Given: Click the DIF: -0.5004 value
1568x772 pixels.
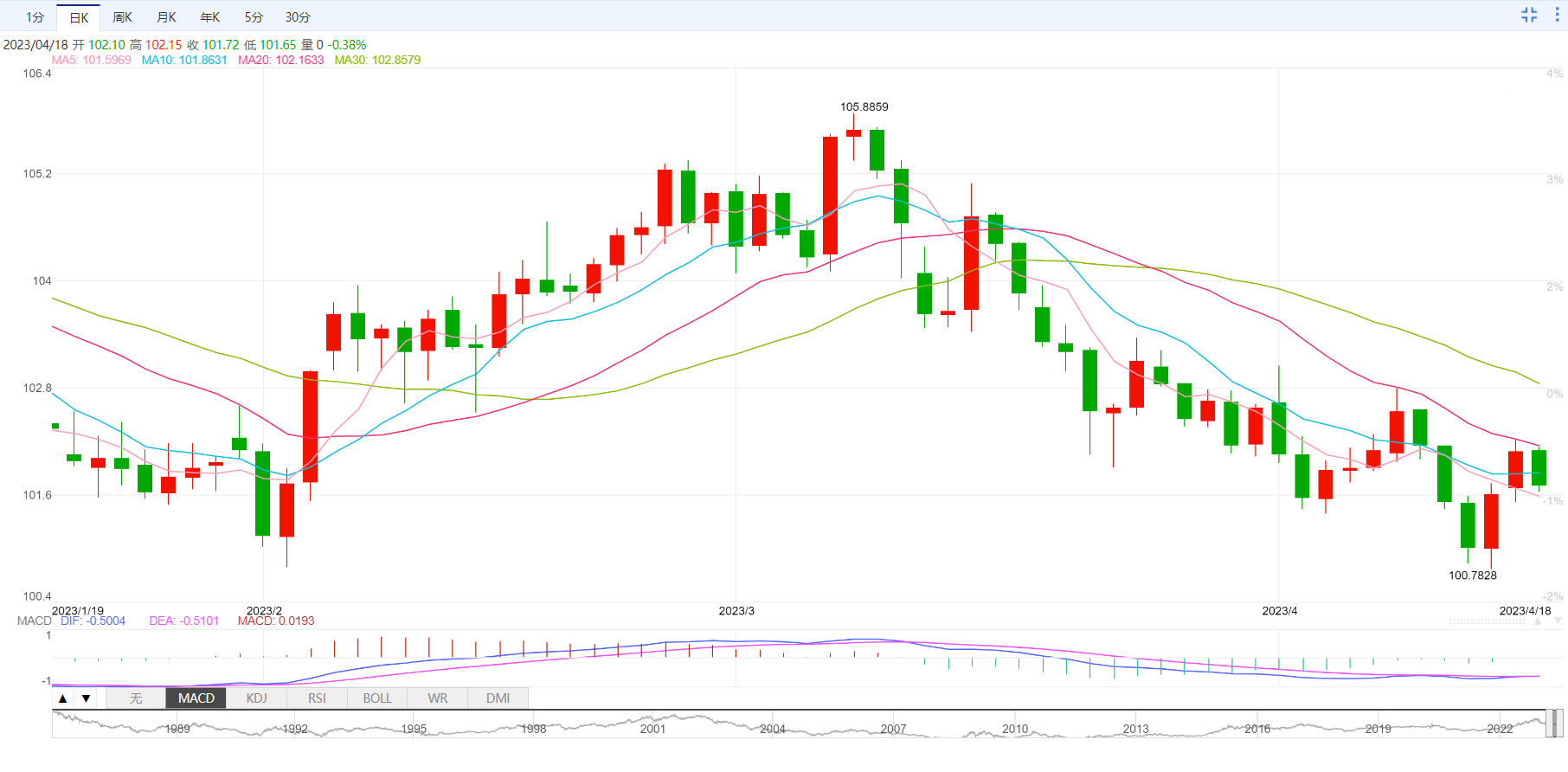Looking at the screenshot, I should click(x=93, y=621).
